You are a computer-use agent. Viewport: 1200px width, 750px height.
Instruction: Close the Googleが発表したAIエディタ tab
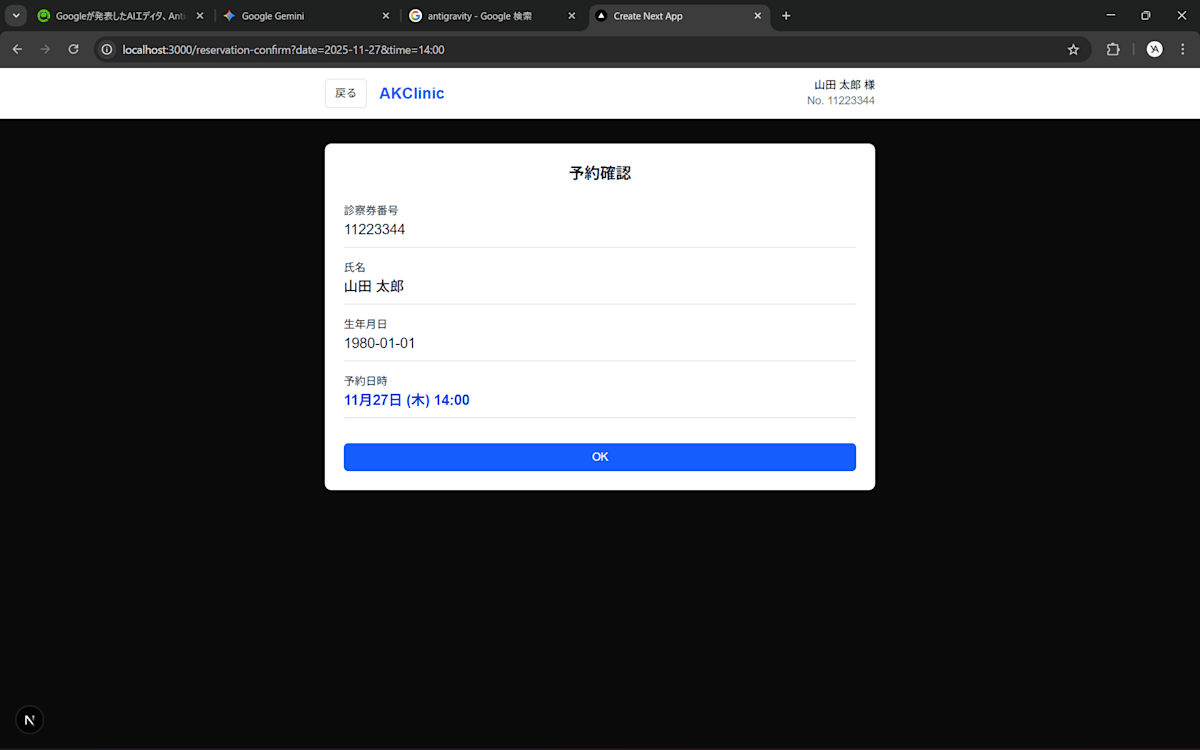[x=200, y=16]
